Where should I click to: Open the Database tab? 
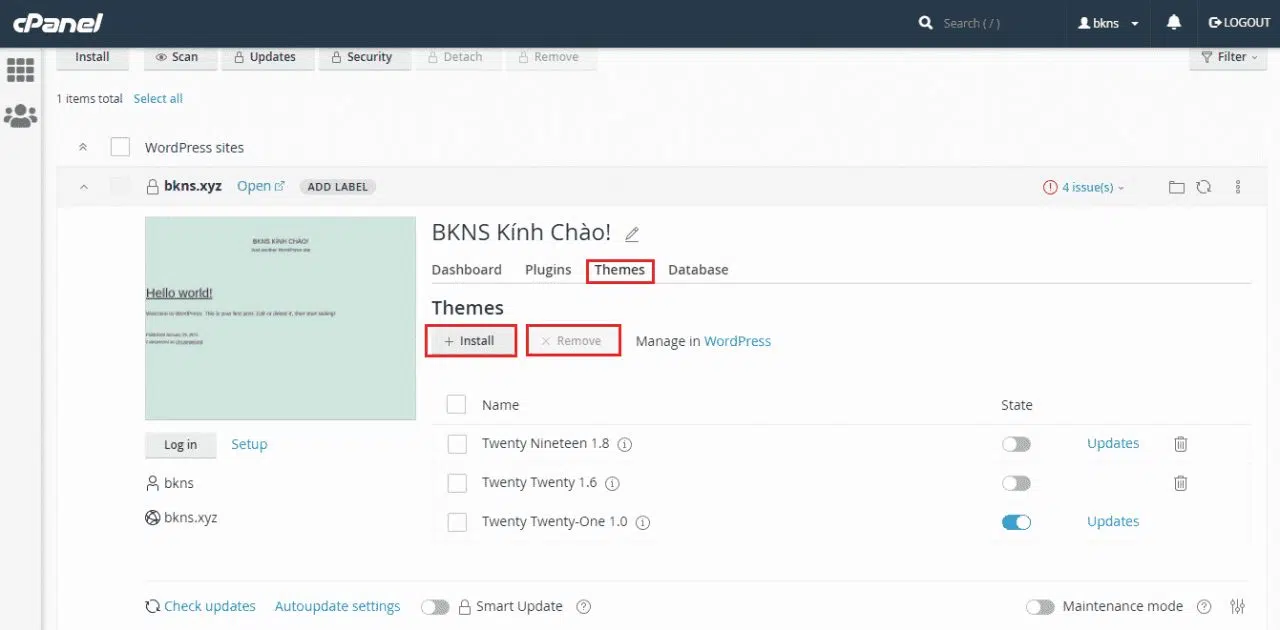point(698,270)
